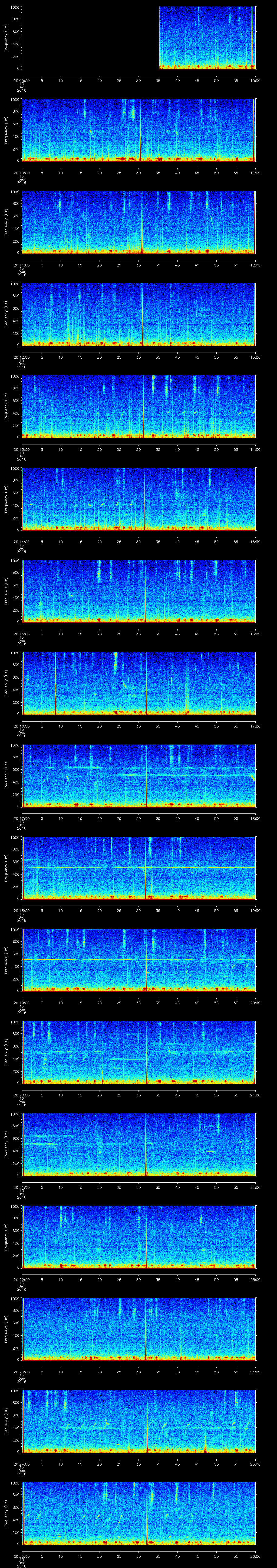Open the spectrogram panel beginning 20:14:00

(x=139, y=499)
